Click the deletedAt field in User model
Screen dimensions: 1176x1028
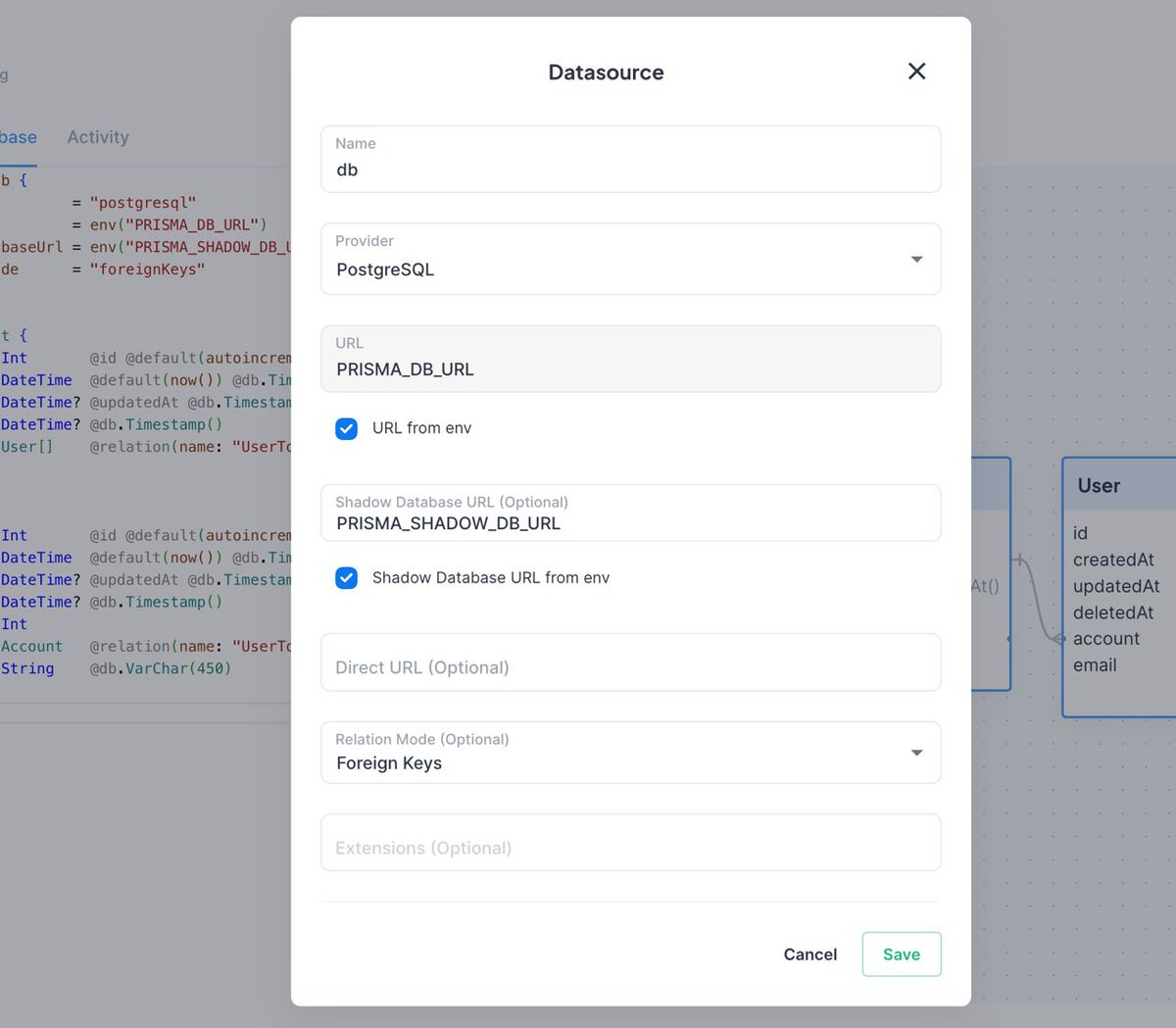pyautogui.click(x=1112, y=612)
